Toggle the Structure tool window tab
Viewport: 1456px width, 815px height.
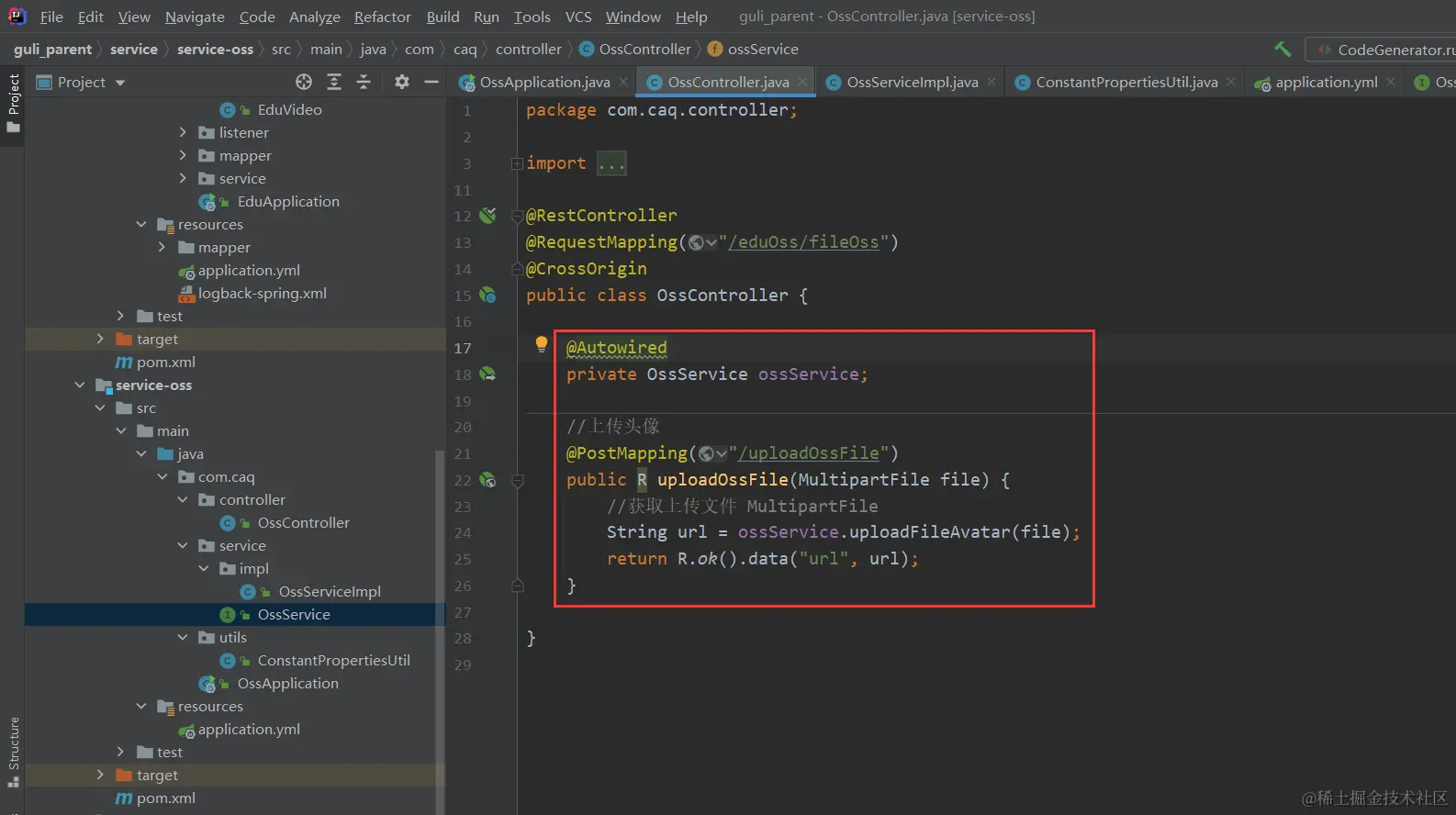tap(13, 750)
